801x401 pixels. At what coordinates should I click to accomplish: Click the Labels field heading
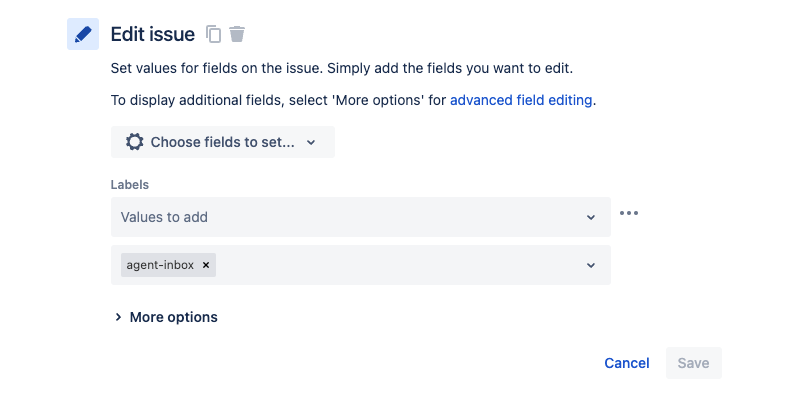[130, 184]
